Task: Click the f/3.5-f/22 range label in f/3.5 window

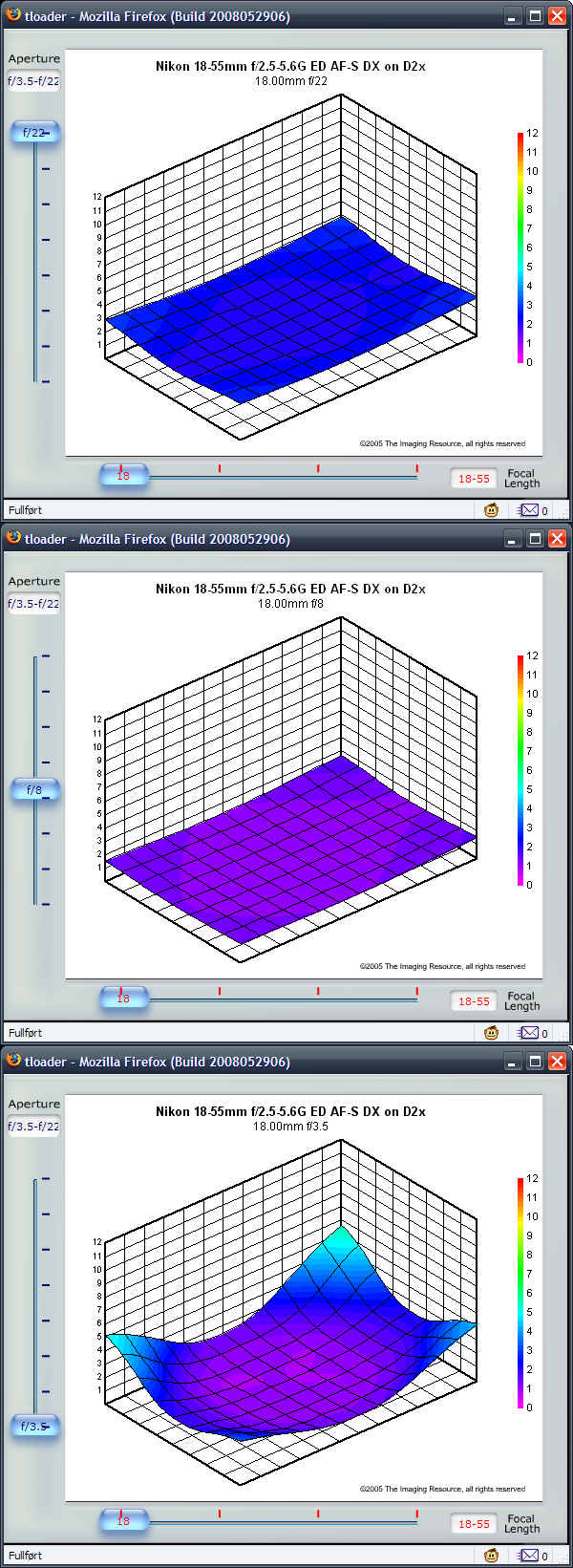Action: (33, 1127)
